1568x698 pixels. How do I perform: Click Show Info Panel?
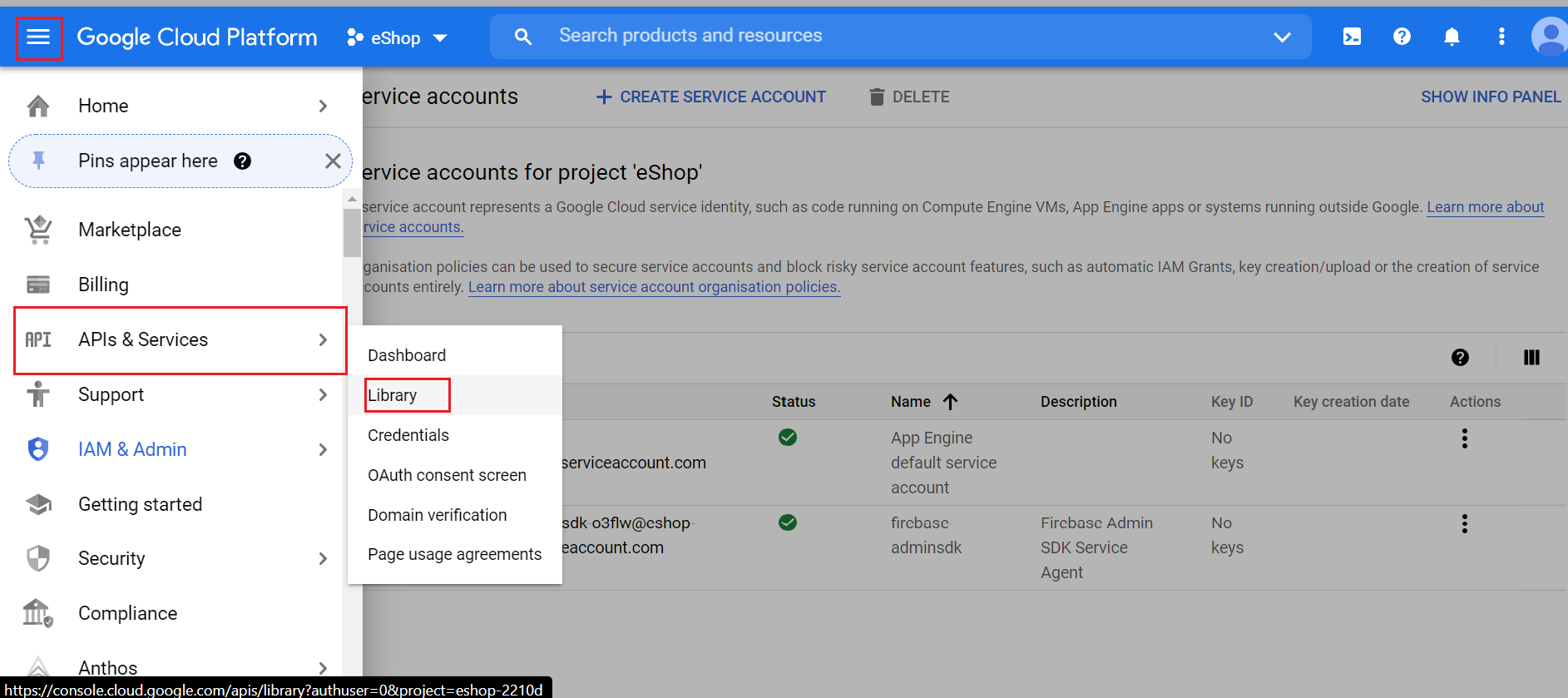click(1490, 97)
